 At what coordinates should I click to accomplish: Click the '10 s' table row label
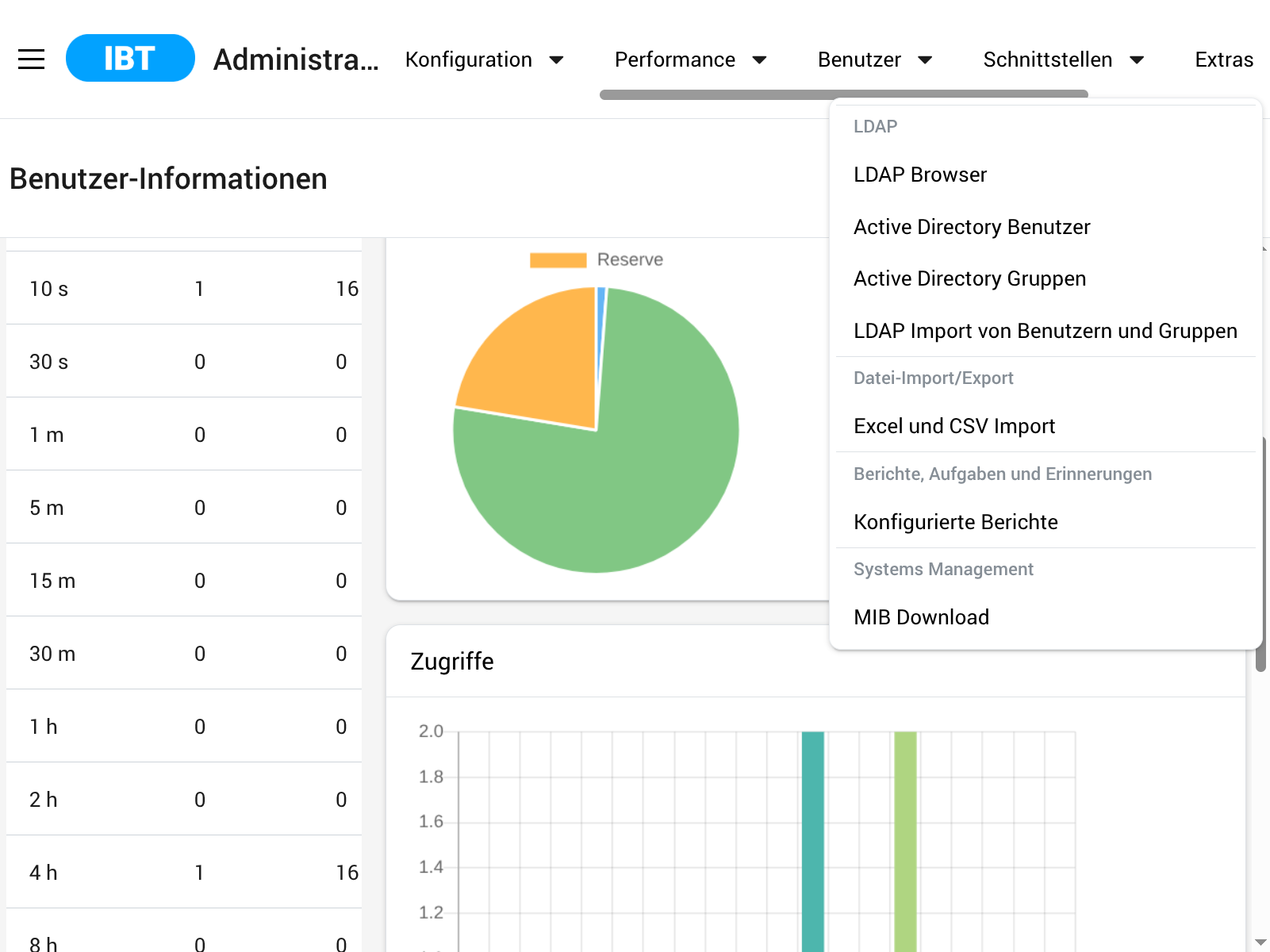49,289
